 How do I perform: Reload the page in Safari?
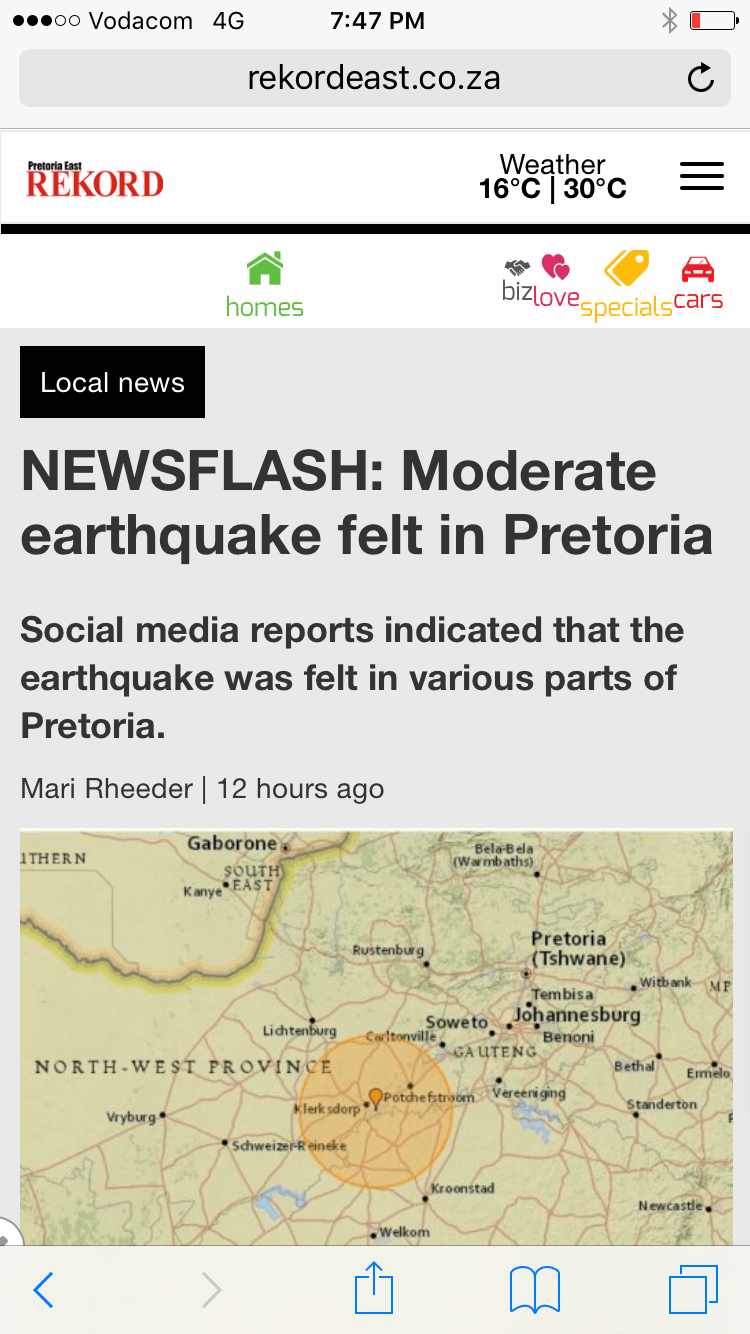click(701, 78)
